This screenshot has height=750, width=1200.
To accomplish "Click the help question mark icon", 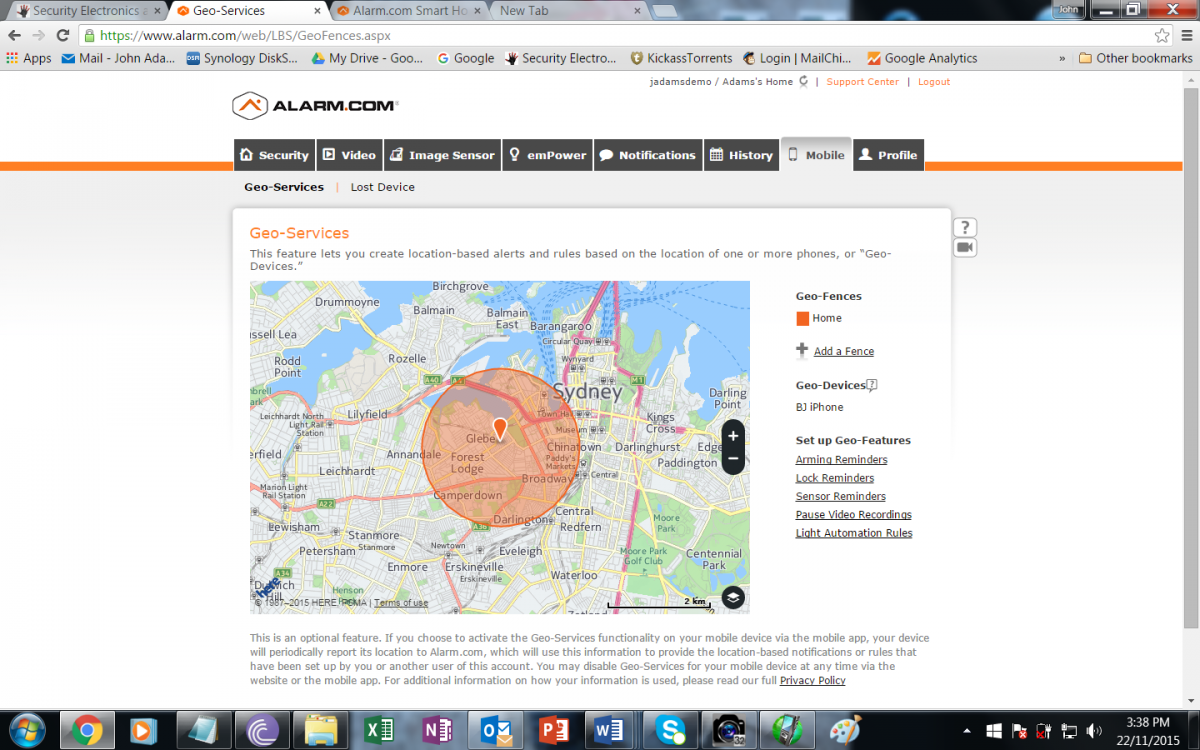I will pos(964,227).
